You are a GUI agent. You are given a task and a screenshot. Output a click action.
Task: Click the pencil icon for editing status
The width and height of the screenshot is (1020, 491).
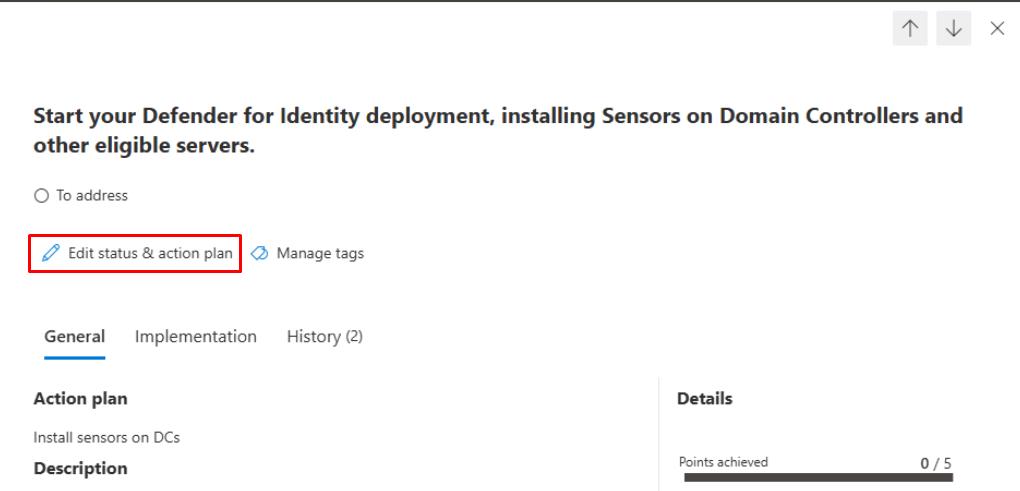50,254
